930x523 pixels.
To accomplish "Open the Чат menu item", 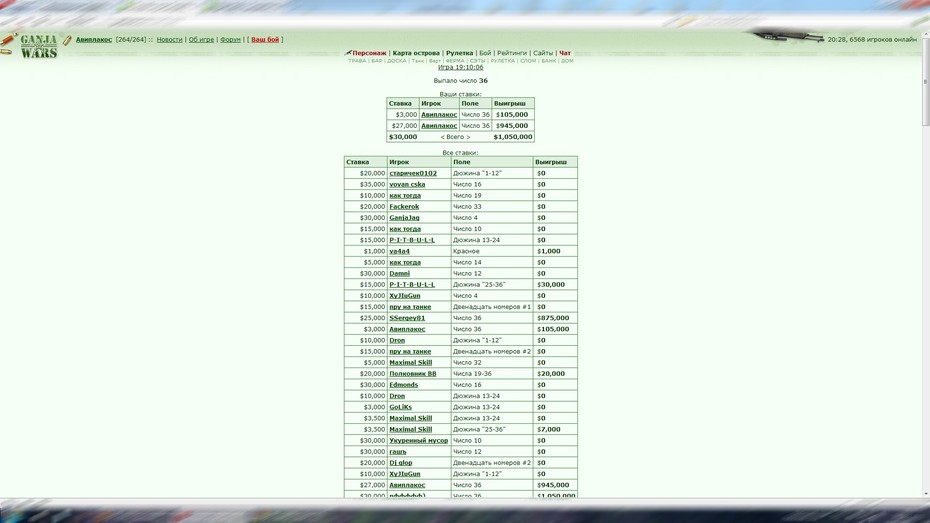I will 565,53.
